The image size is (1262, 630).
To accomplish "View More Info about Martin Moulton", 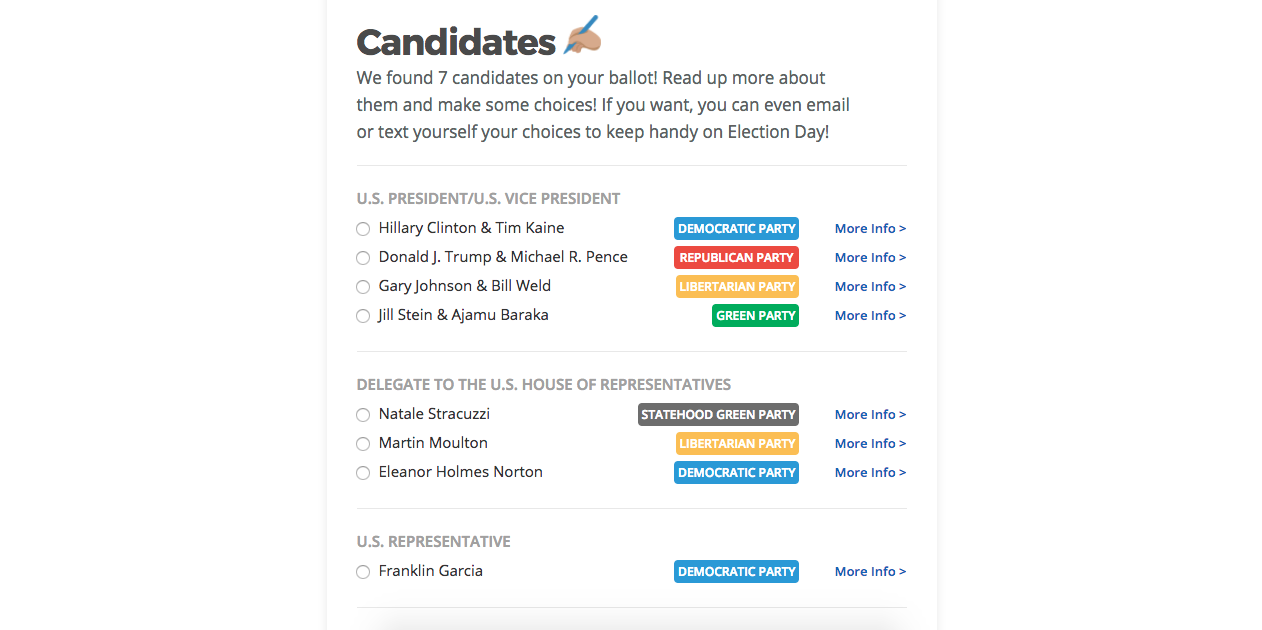I will (870, 443).
